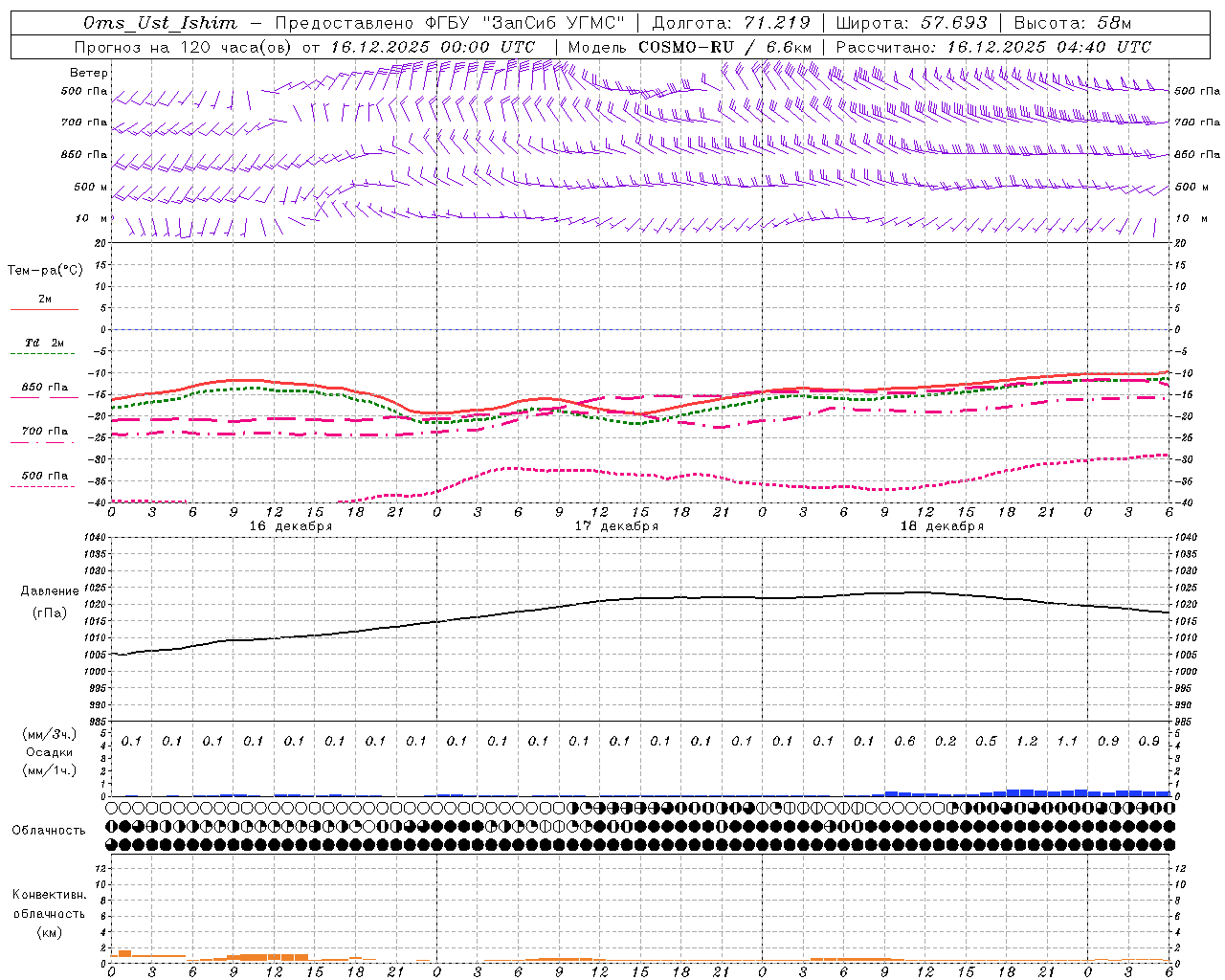
Task: Click the Облачность cloud cover row label
Action: point(49,830)
